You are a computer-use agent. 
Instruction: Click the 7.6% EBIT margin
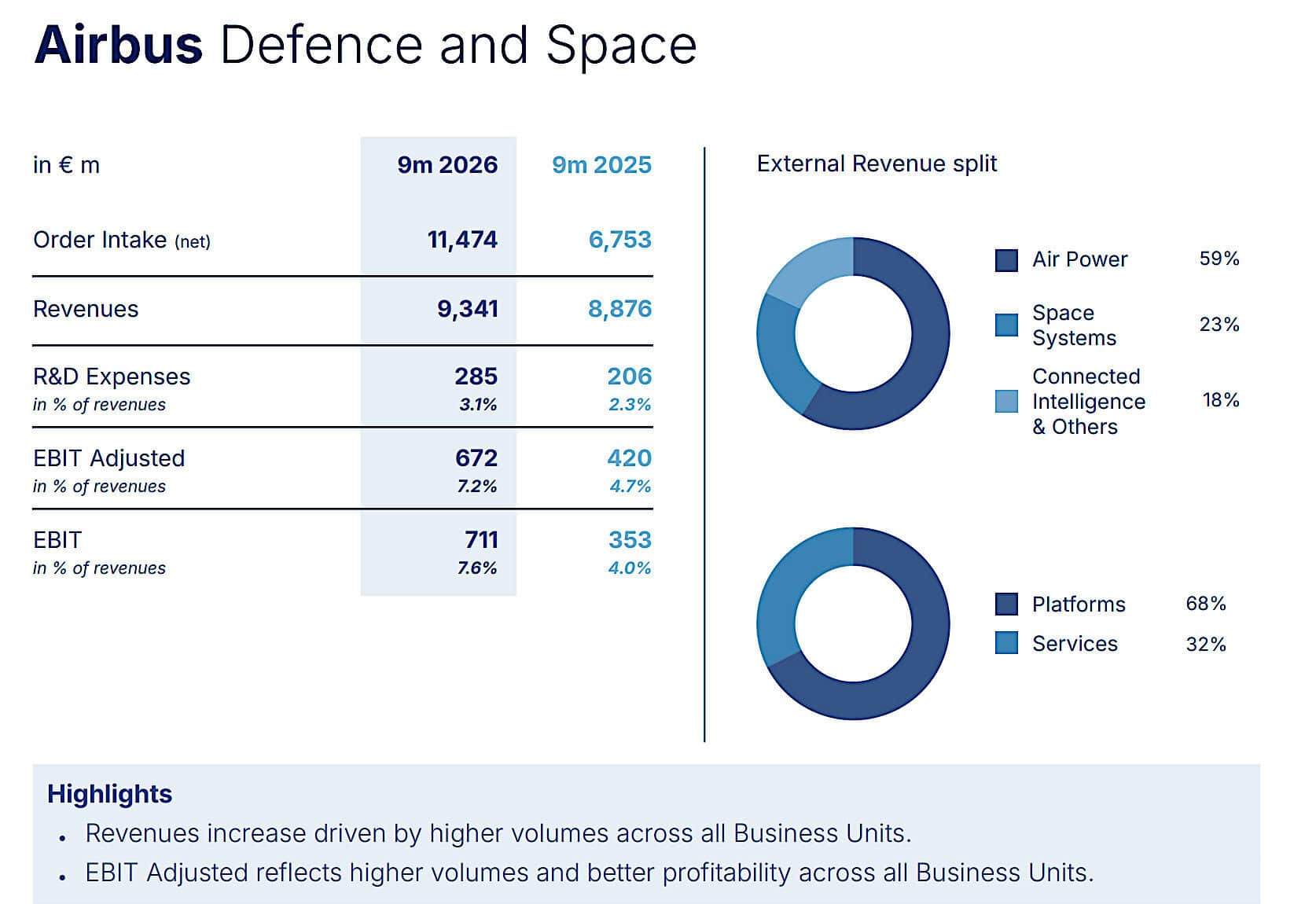[x=477, y=568]
